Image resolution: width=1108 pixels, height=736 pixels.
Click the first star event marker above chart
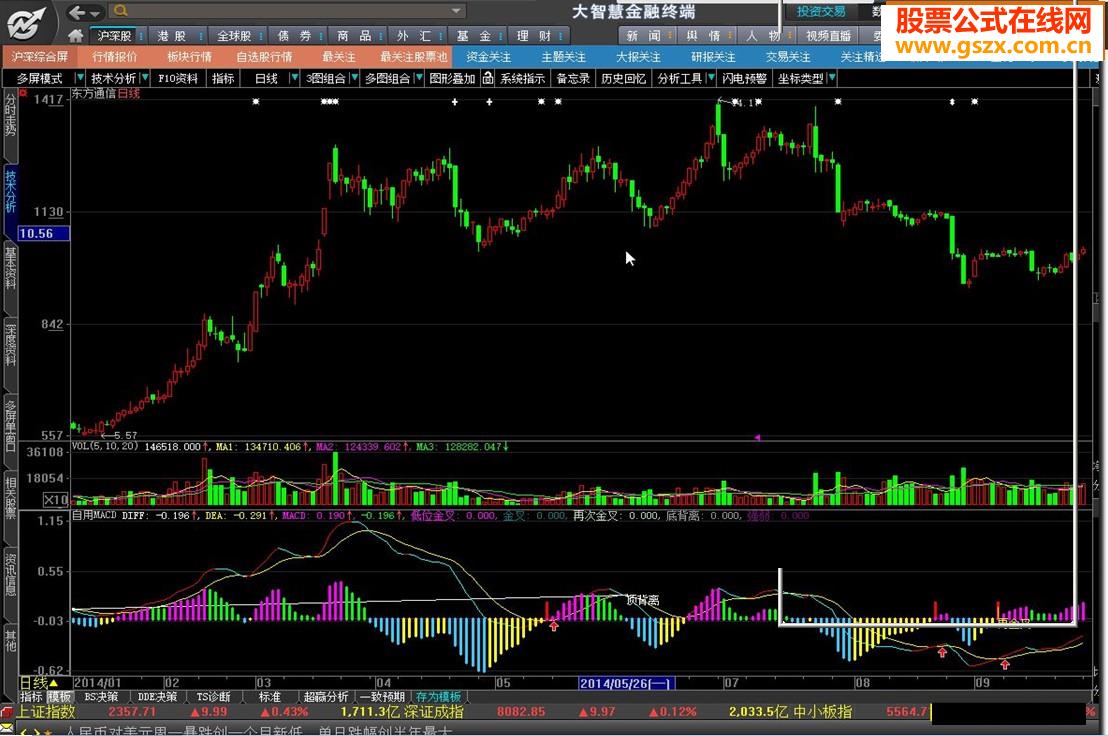(256, 102)
